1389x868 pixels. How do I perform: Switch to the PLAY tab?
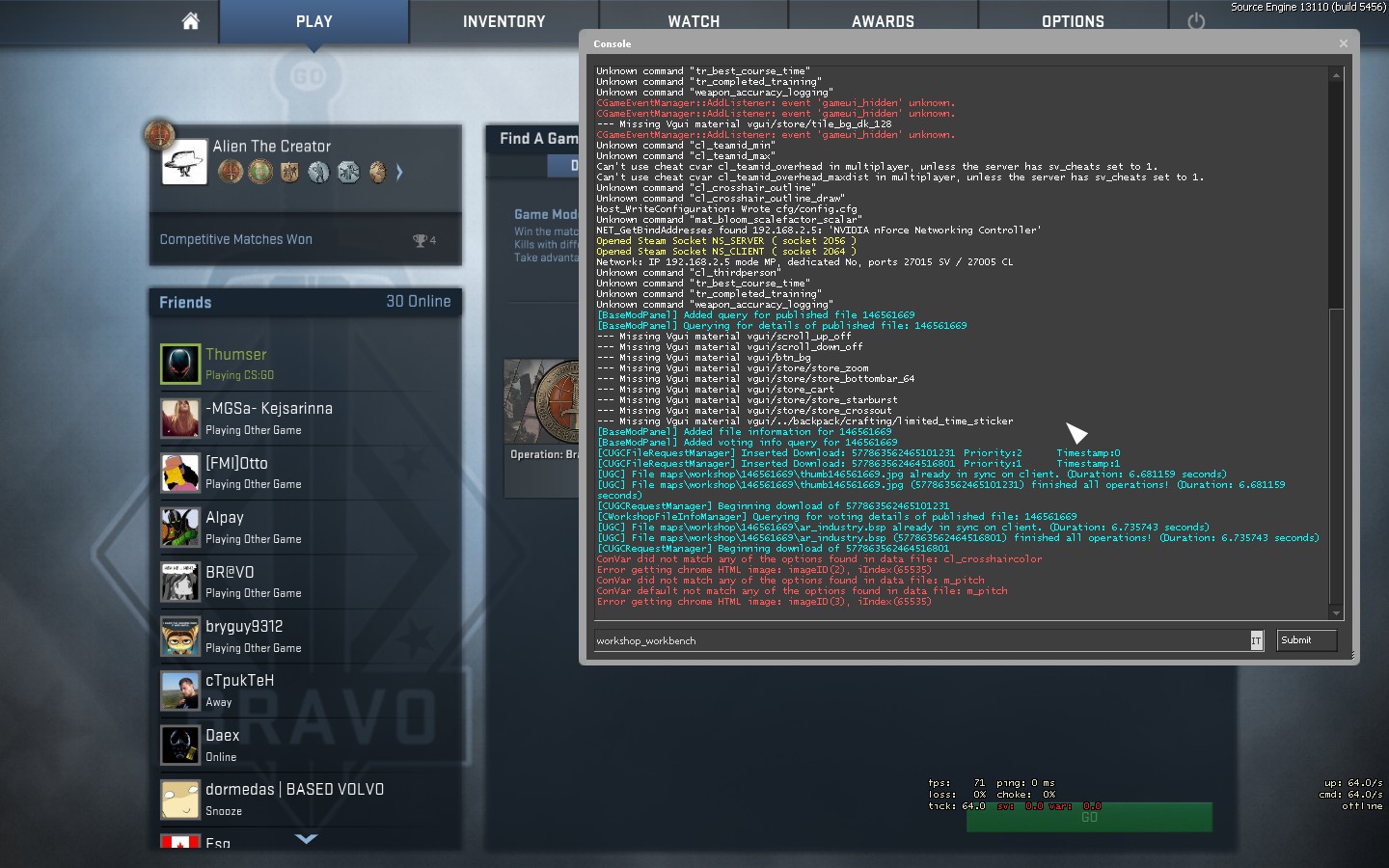tap(314, 21)
